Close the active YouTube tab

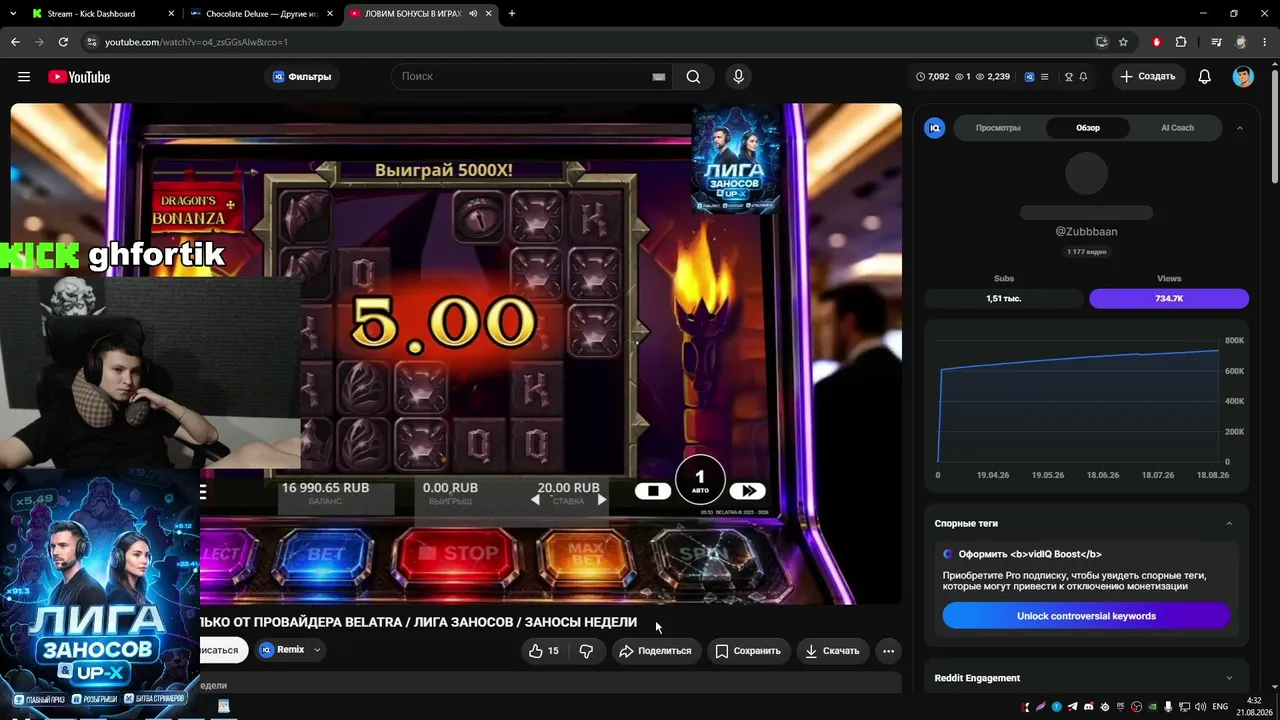pyautogui.click(x=487, y=14)
